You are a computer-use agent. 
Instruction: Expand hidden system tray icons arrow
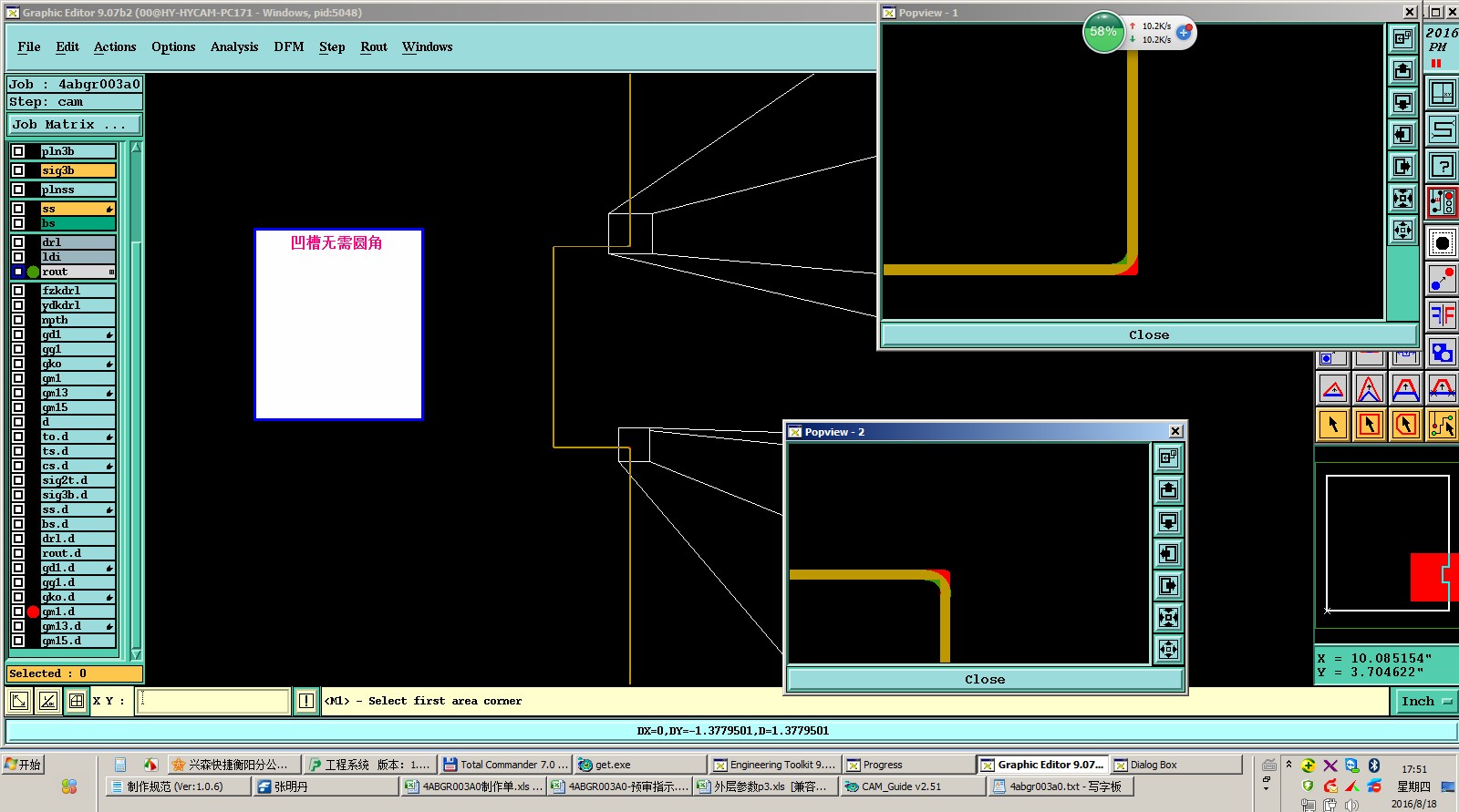pyautogui.click(x=1288, y=764)
